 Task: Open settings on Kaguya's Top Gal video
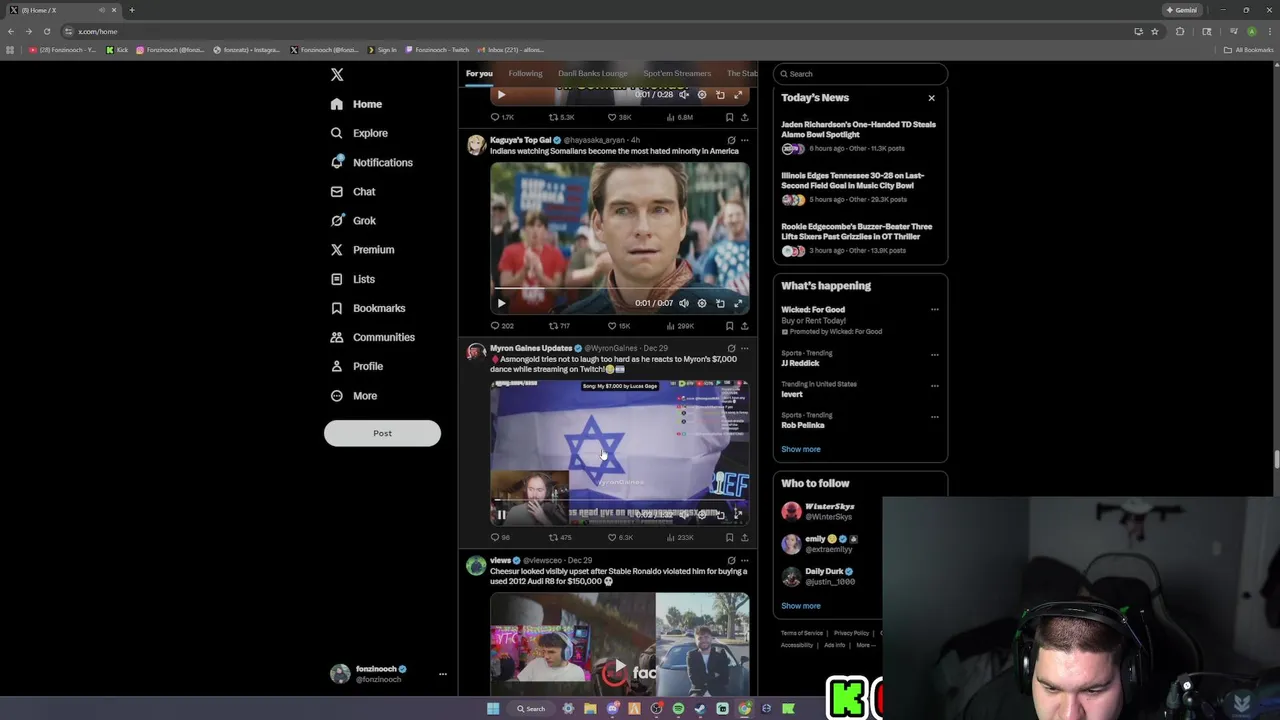(702, 303)
